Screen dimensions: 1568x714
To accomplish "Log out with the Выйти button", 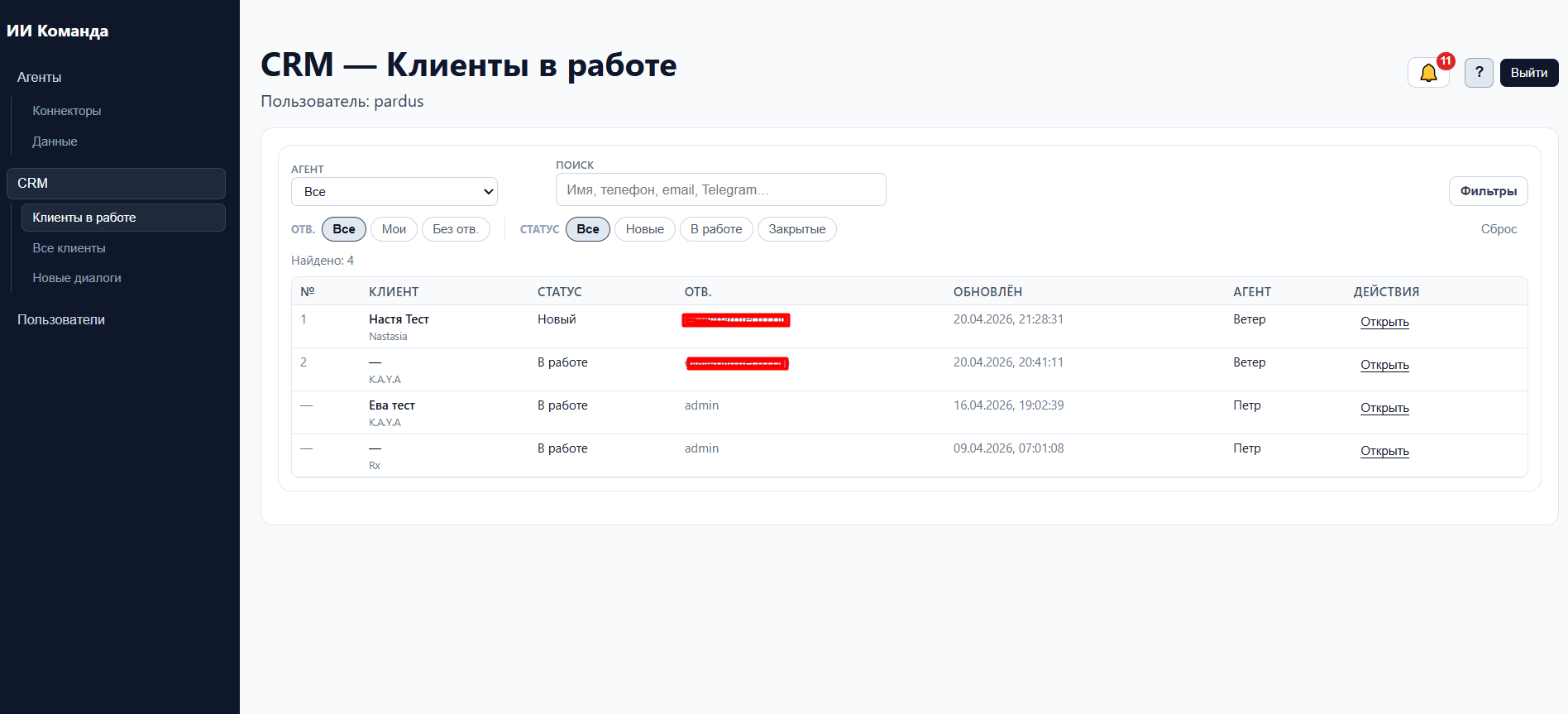I will (1529, 73).
